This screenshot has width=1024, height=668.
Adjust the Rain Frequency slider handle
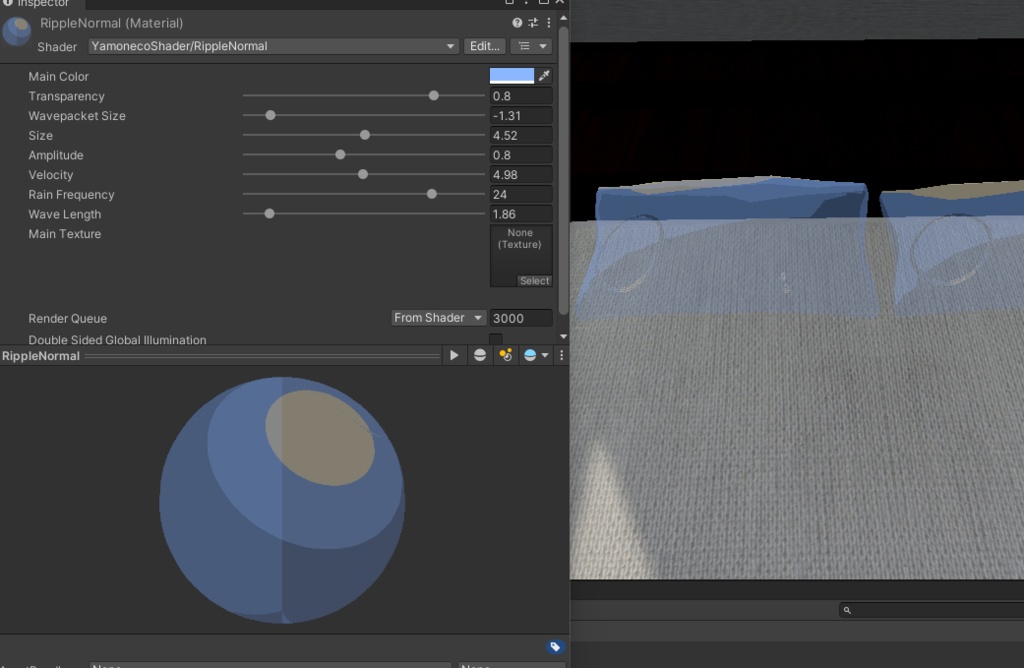pos(432,194)
